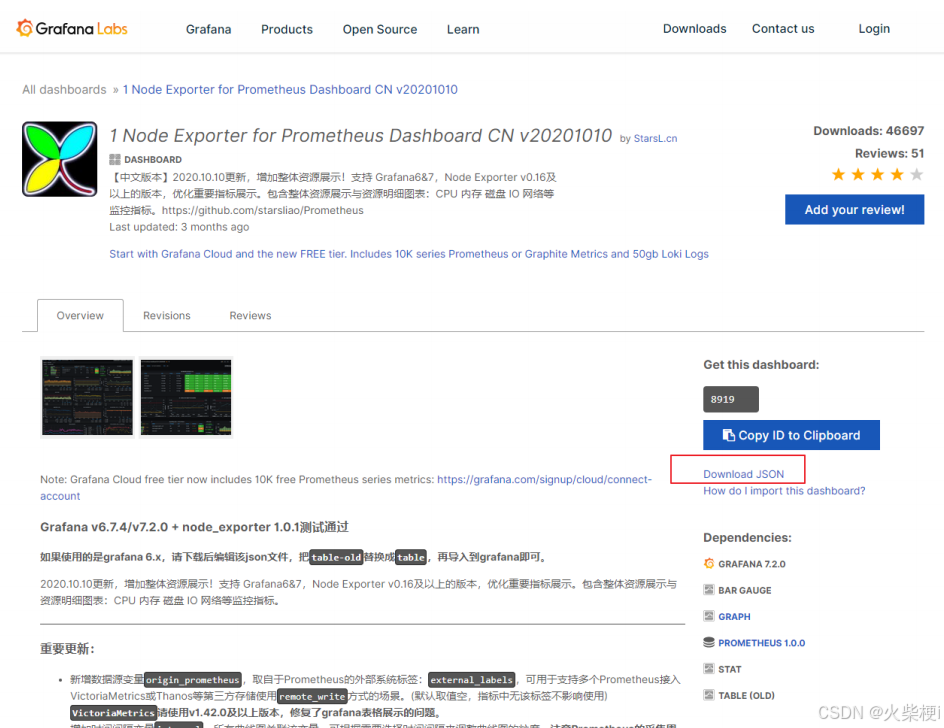This screenshot has width=944, height=728.
Task: Click the Get this dashboard: heading
Action: coord(761,364)
